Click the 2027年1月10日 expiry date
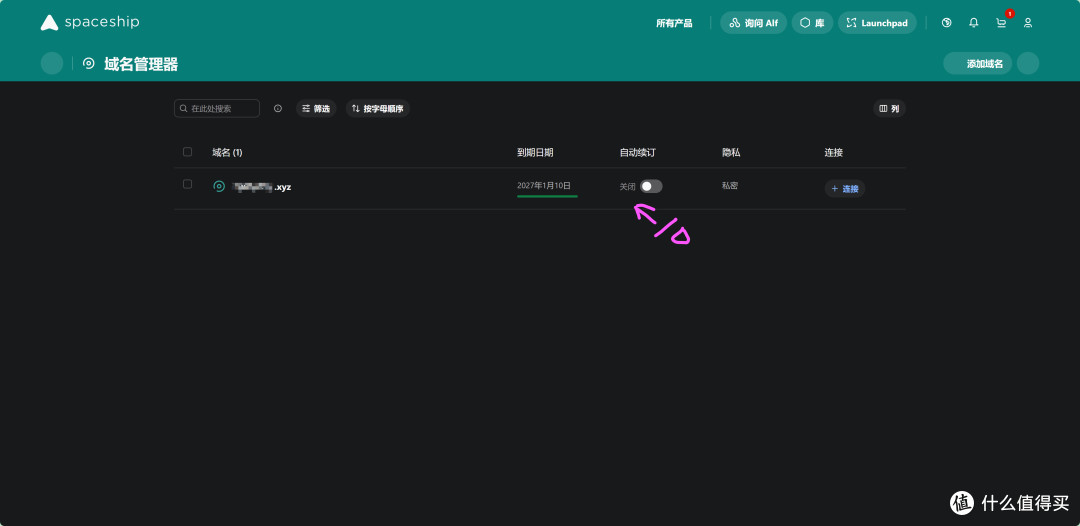The image size is (1080, 526). pos(544,185)
